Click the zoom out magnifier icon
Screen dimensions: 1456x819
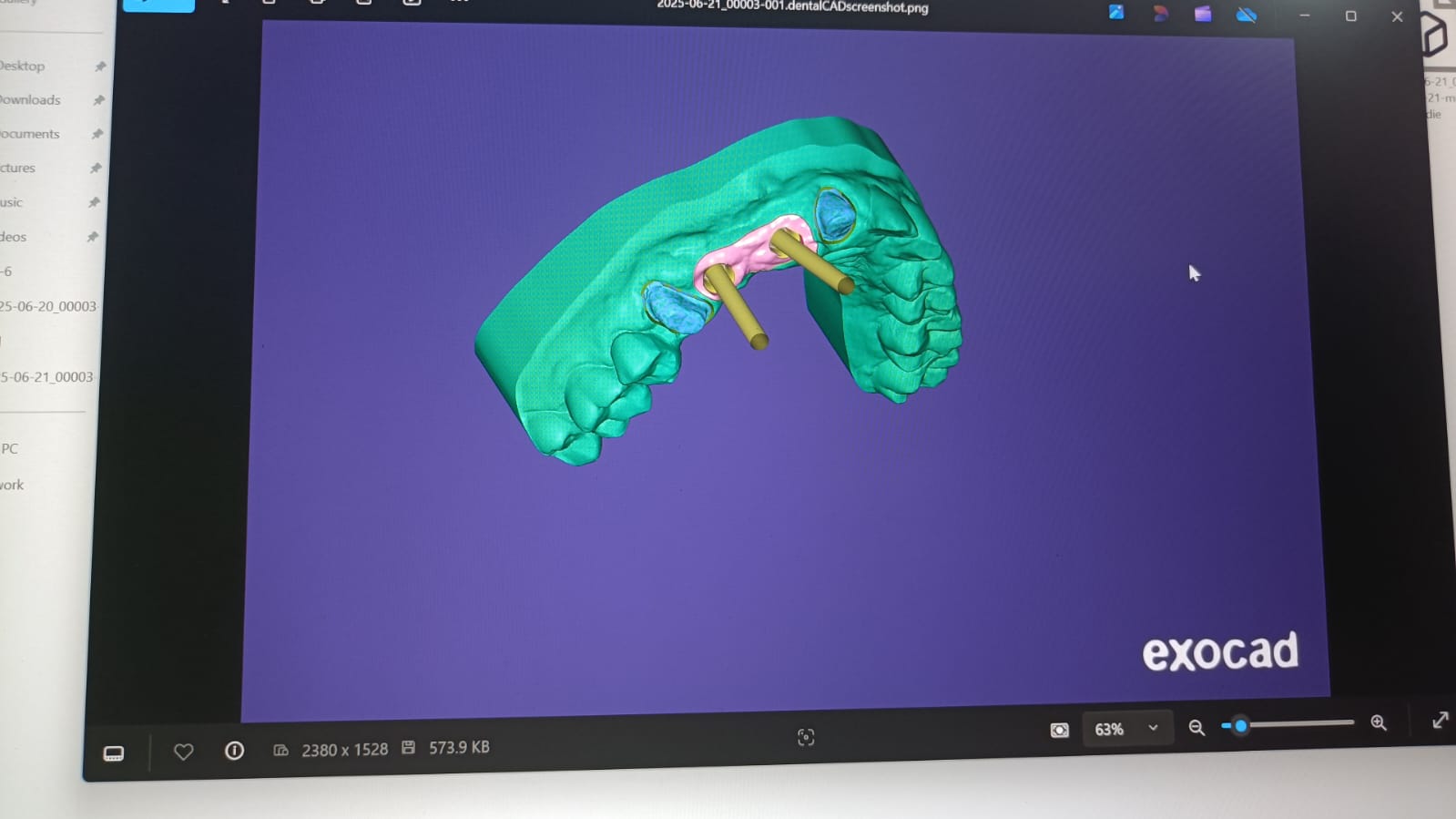pos(1196,727)
